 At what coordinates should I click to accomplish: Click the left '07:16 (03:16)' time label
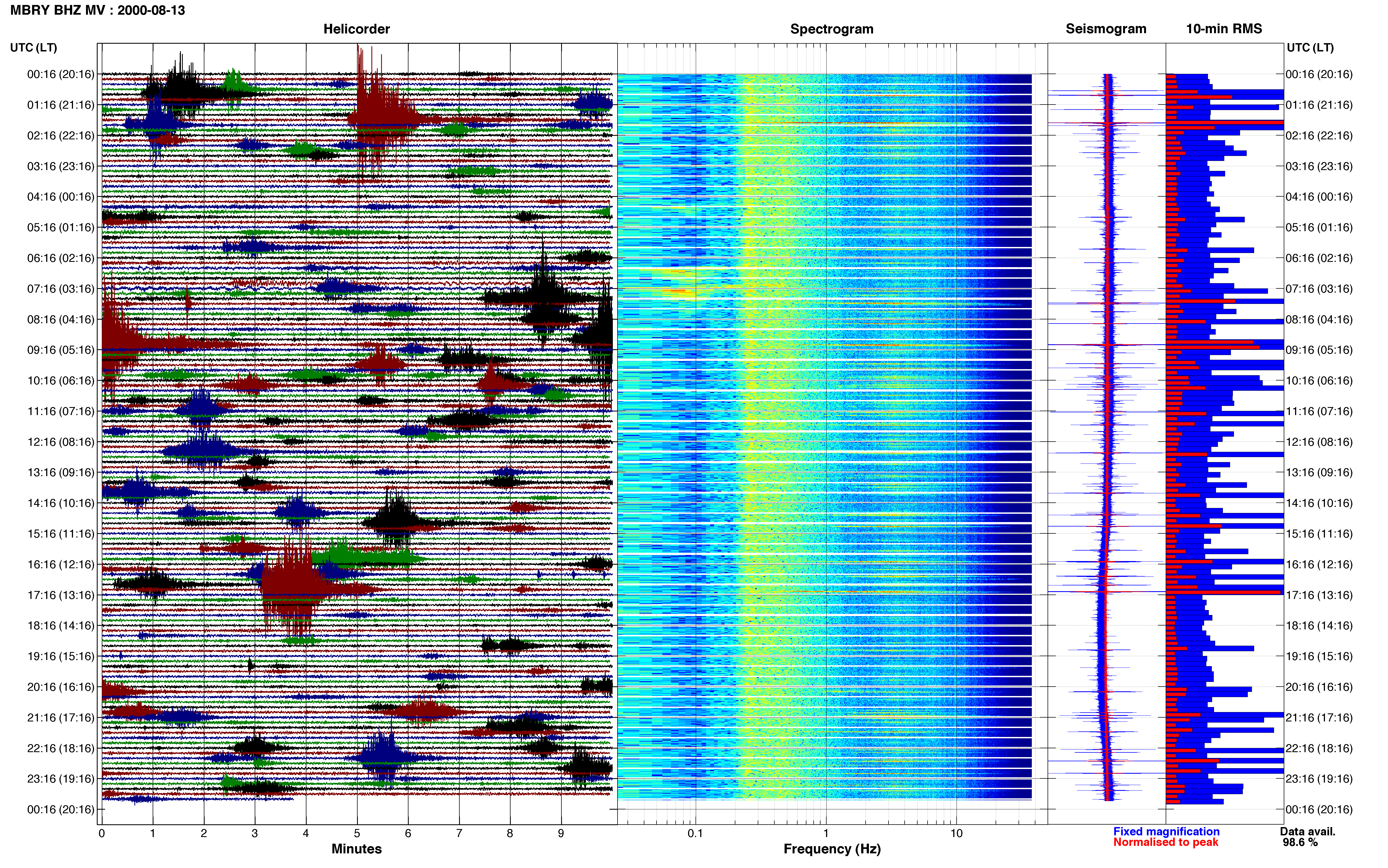point(61,289)
